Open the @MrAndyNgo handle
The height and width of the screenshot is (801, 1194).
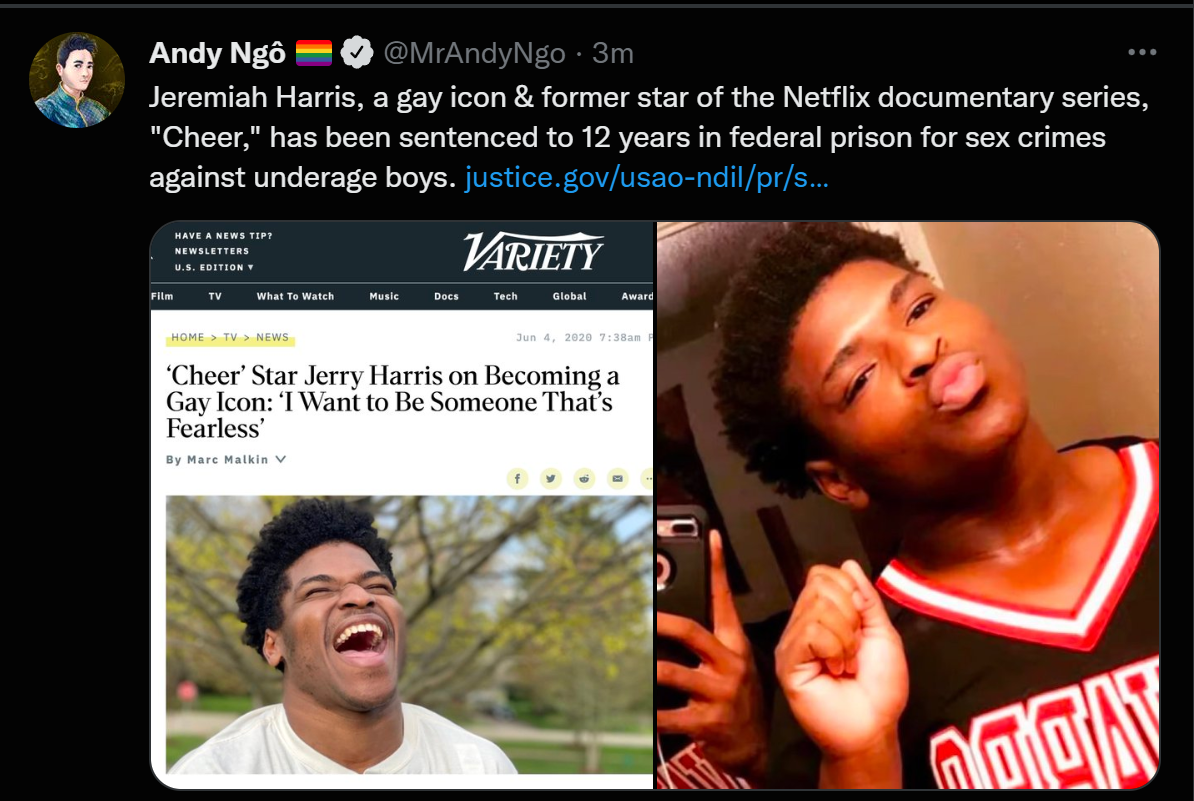pyautogui.click(x=474, y=53)
